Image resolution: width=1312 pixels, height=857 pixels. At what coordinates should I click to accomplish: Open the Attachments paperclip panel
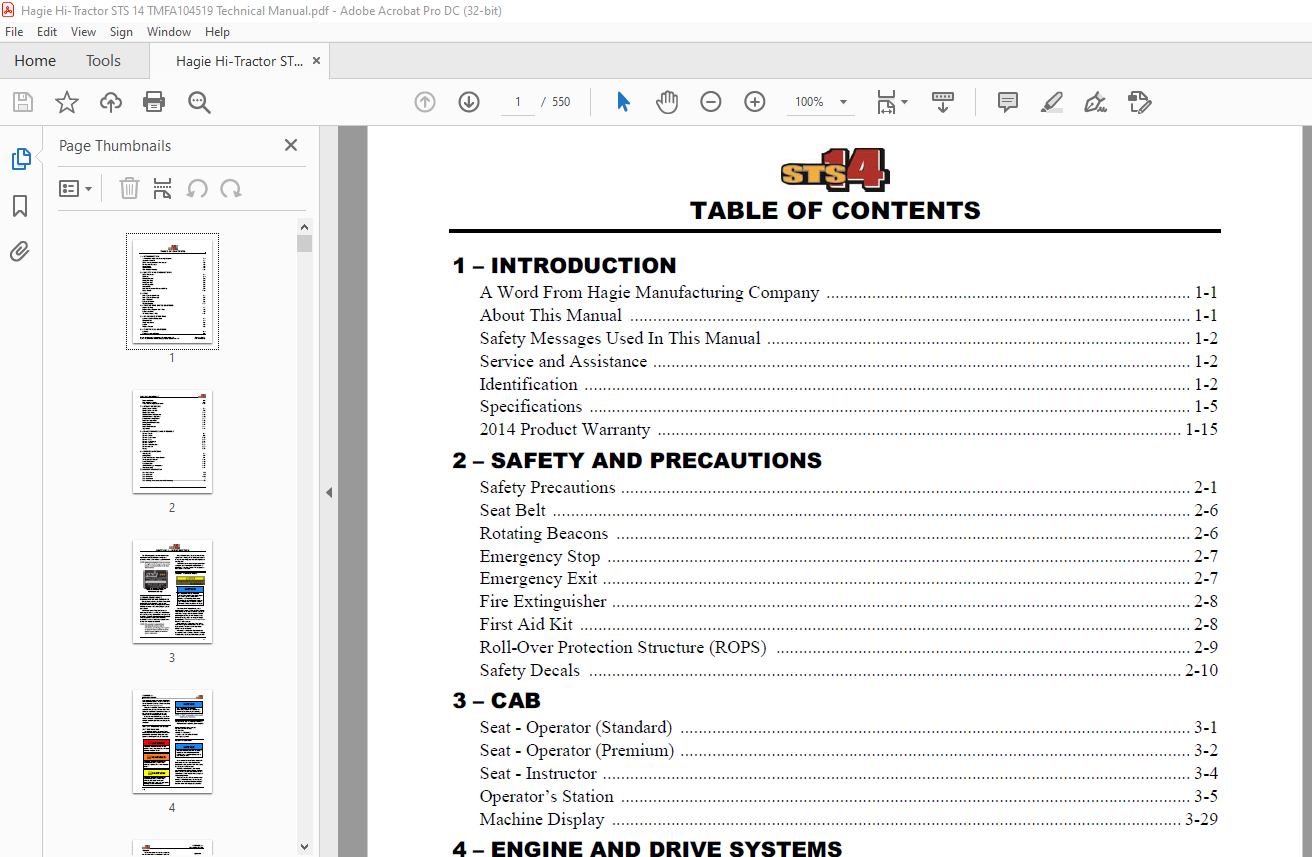click(x=20, y=251)
